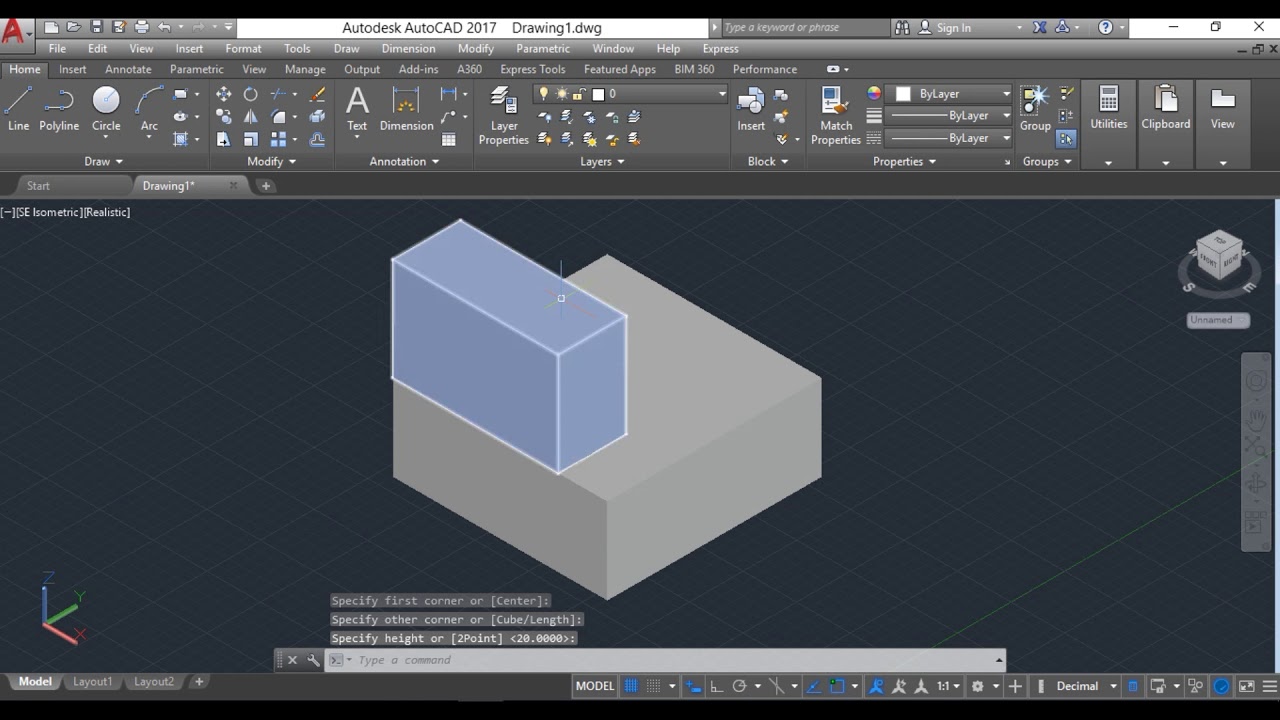Click the Group tool
This screenshot has height=720, width=1280.
point(1035,109)
